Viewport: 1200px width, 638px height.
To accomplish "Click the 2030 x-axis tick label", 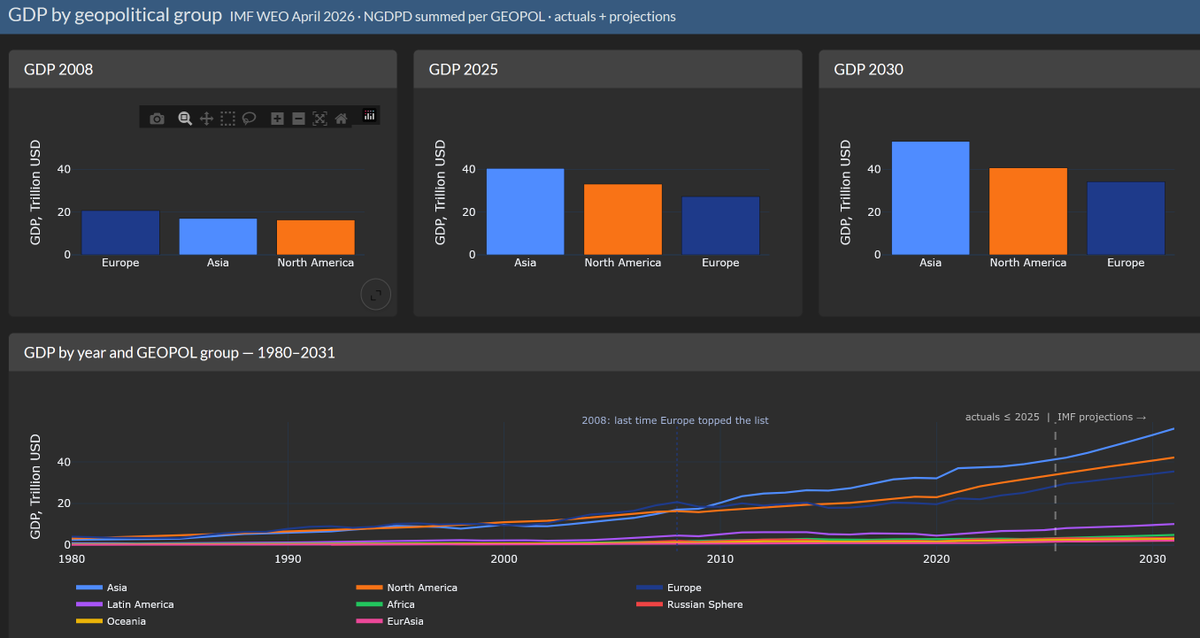I will (1152, 559).
